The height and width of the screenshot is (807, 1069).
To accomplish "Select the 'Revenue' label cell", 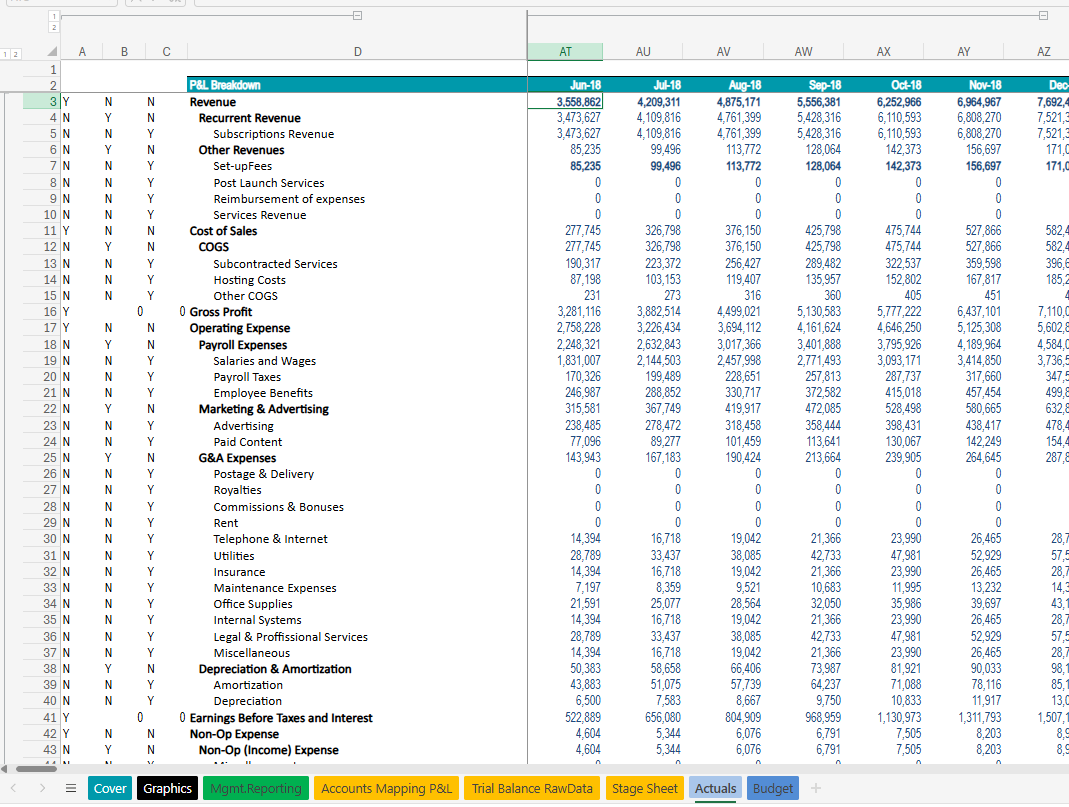I will pos(357,102).
